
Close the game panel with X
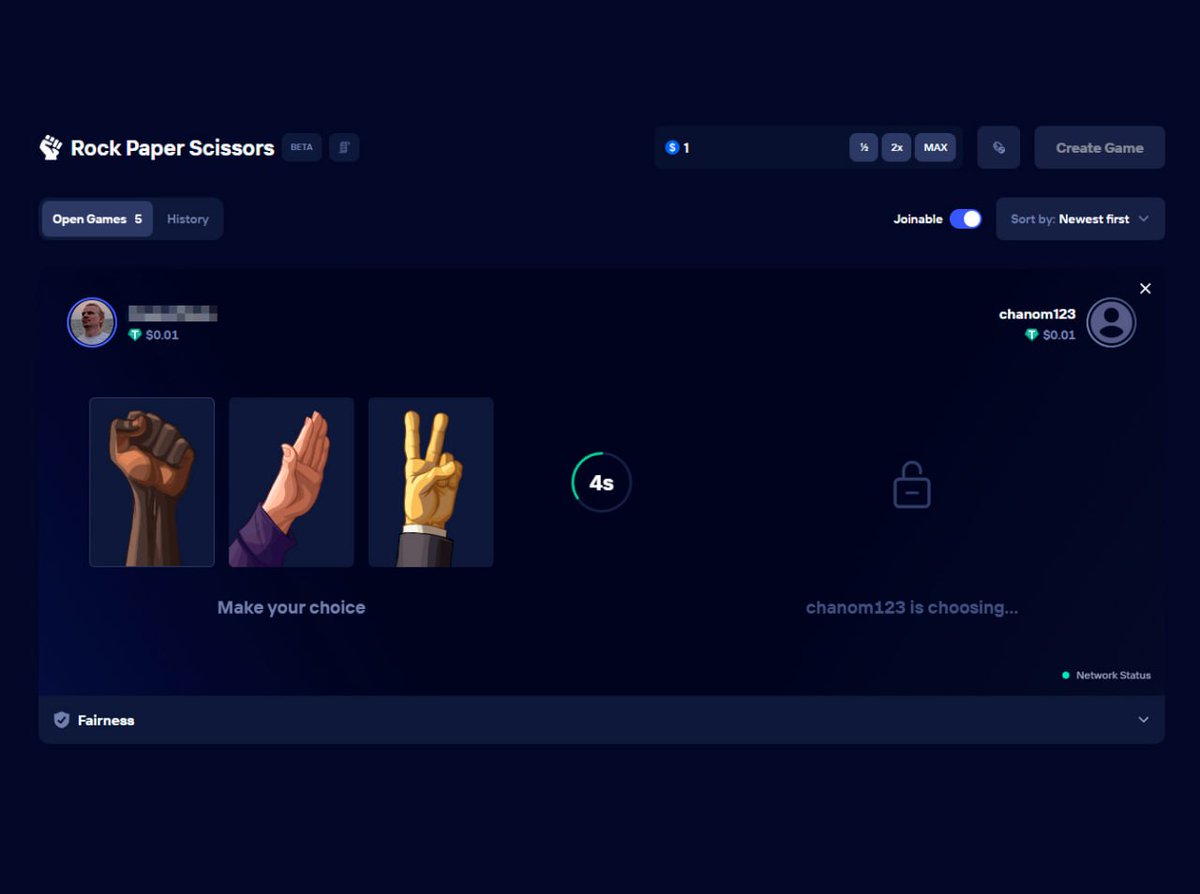(1145, 288)
